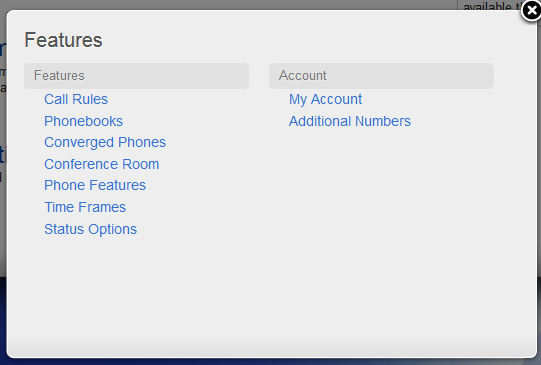This screenshot has height=365, width=541.
Task: Open the Phonebooks link
Action: click(83, 121)
